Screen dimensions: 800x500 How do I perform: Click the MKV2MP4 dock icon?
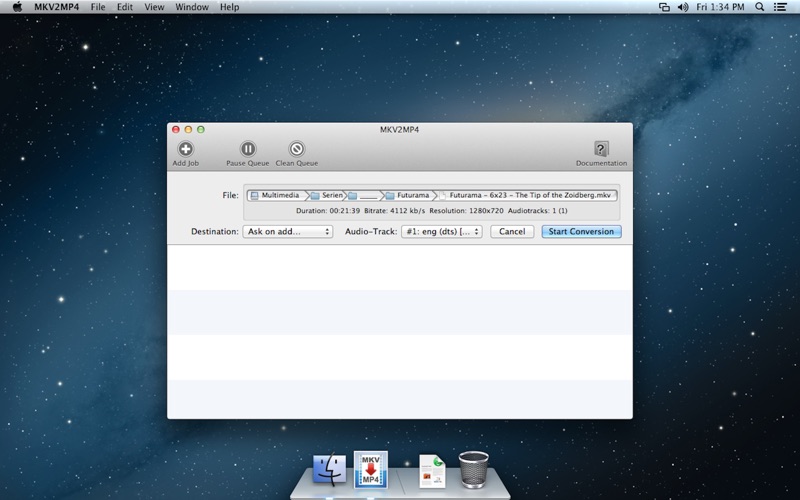(371, 468)
